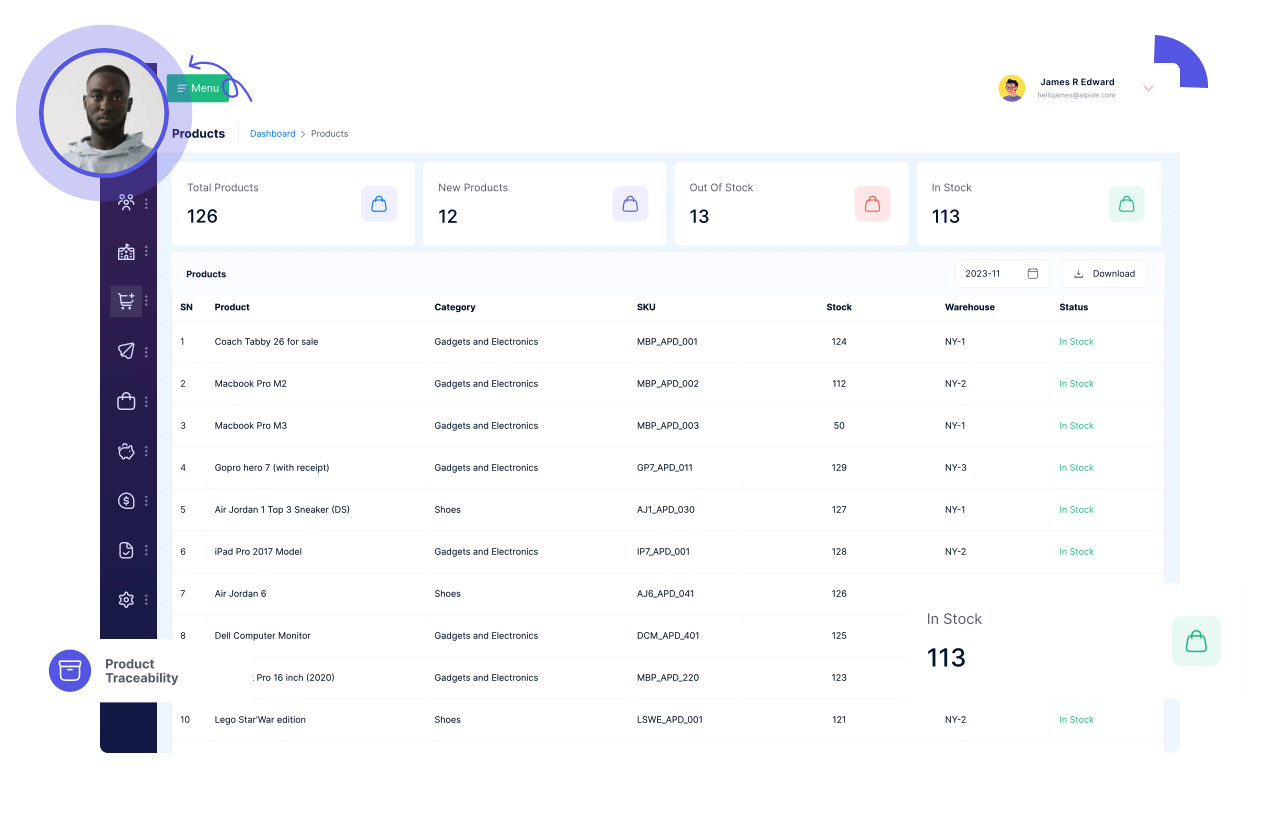1280x816 pixels.
Task: Click the New Products count 12
Action: pyautogui.click(x=448, y=217)
